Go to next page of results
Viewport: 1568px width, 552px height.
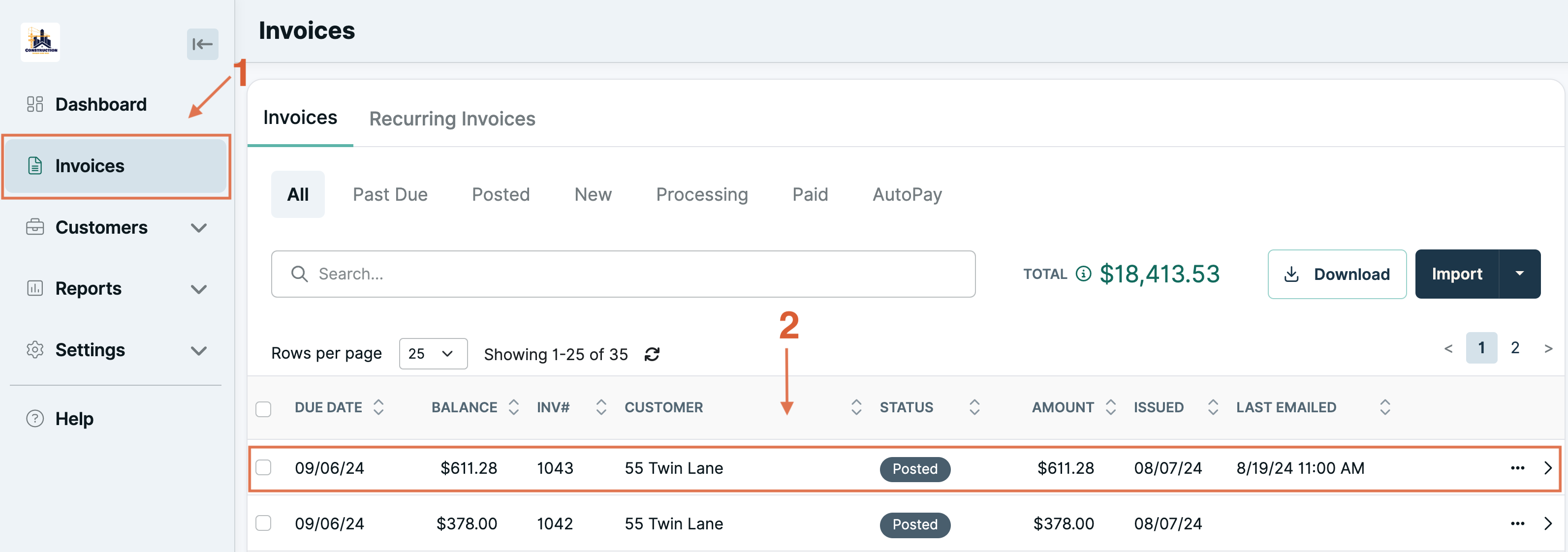click(x=1548, y=349)
